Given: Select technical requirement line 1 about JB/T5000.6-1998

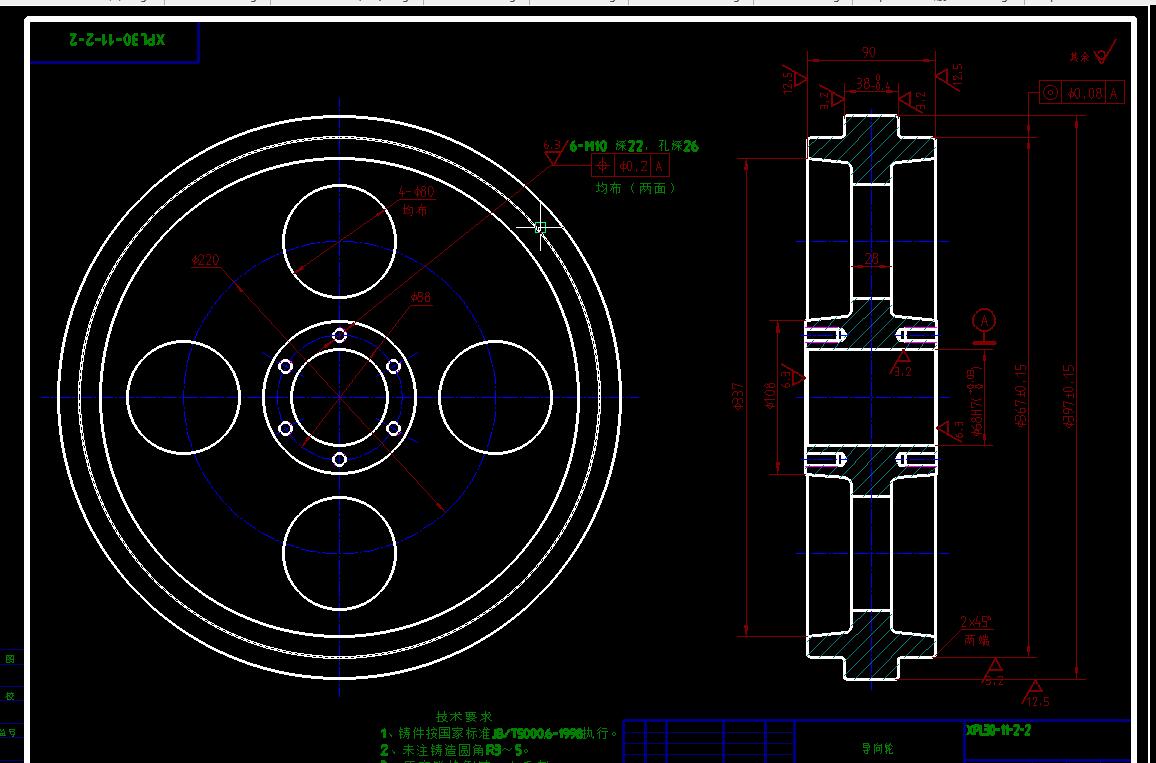Looking at the screenshot, I should tap(498, 734).
